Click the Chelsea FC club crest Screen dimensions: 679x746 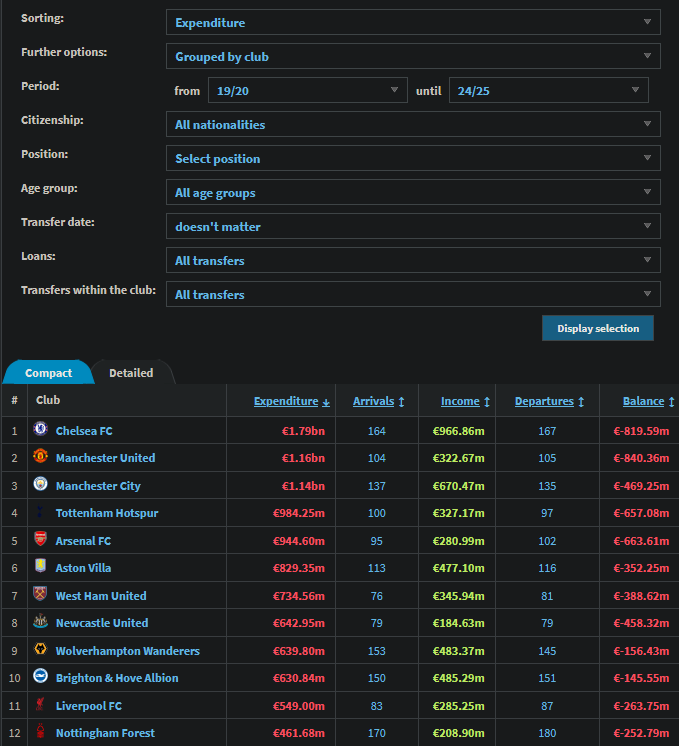pos(40,429)
